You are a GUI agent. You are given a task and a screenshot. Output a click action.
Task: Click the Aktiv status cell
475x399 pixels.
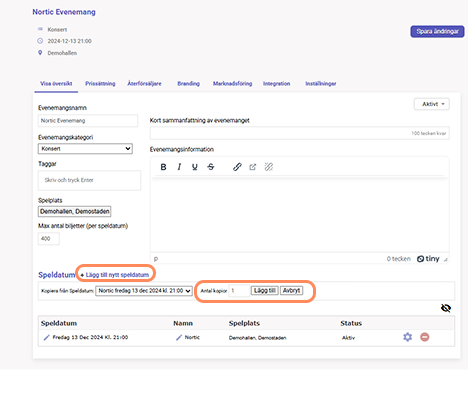click(348, 338)
